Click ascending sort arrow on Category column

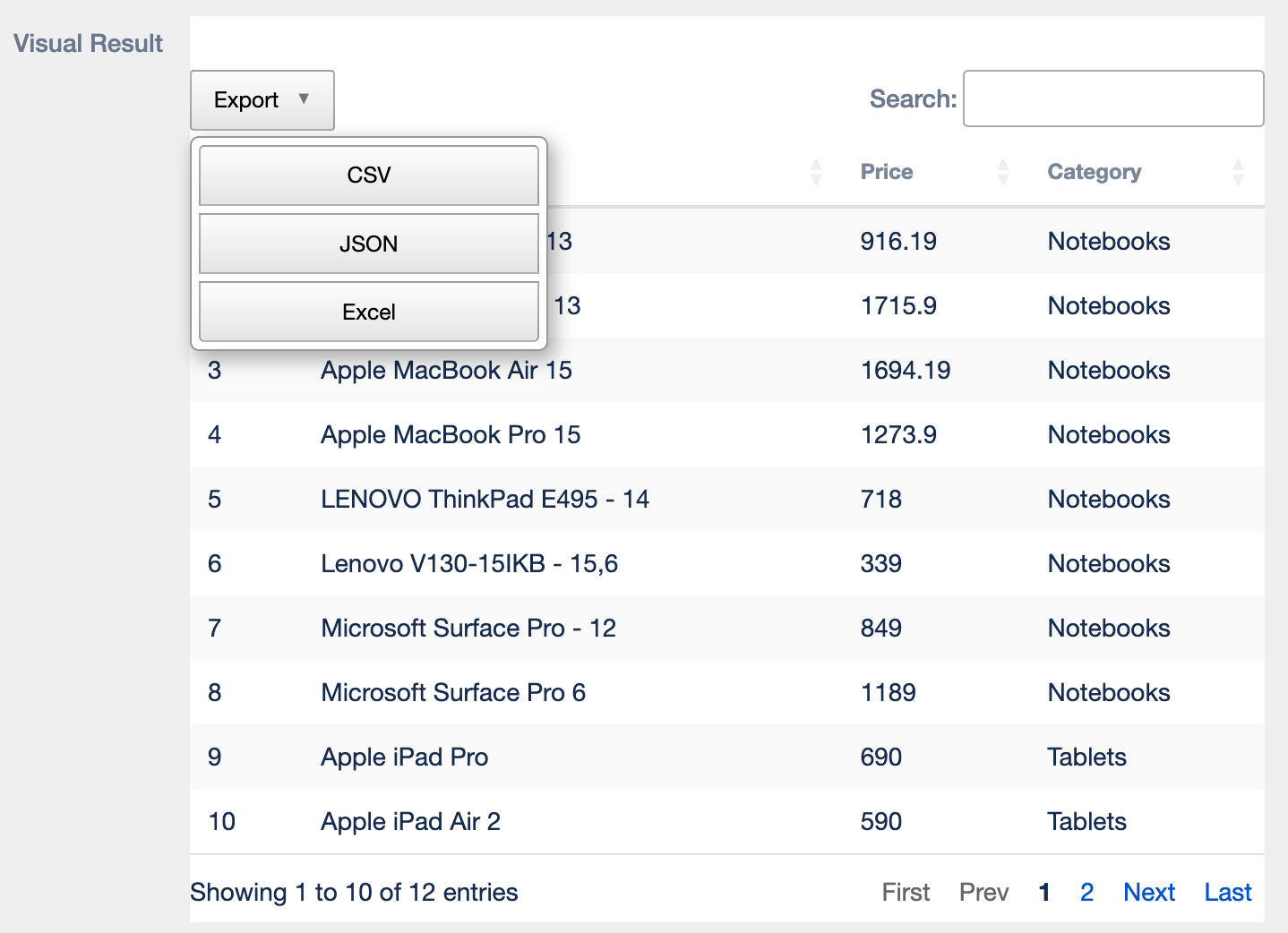point(1239,166)
